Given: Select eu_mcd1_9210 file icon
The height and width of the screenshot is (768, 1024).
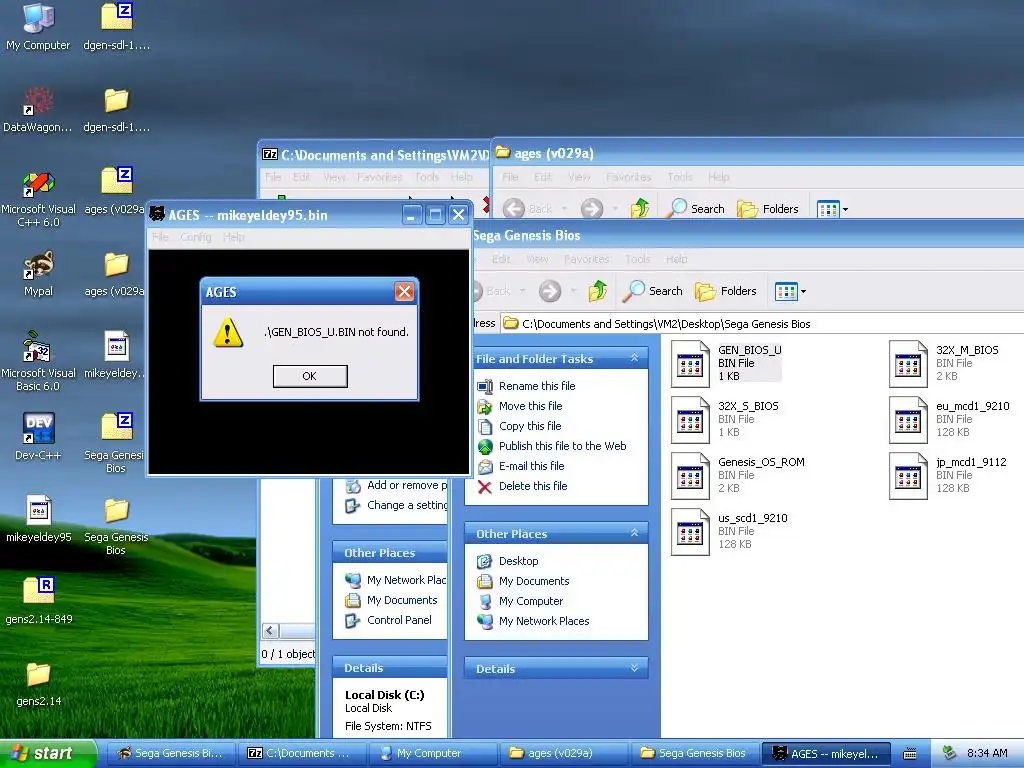Looking at the screenshot, I should pyautogui.click(x=908, y=420).
